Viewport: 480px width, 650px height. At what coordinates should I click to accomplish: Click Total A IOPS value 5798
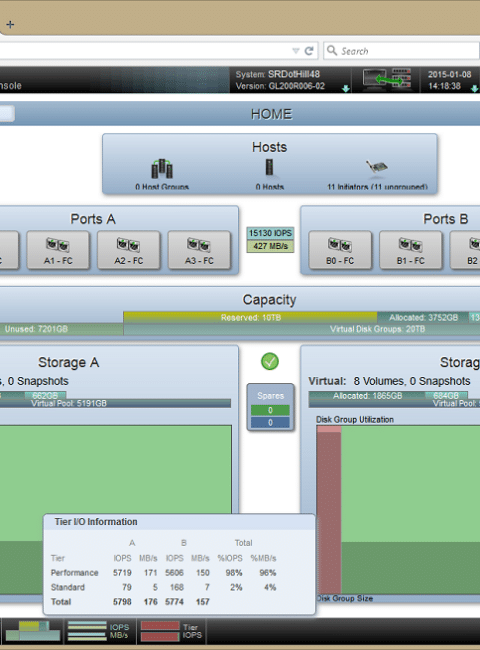click(122, 602)
